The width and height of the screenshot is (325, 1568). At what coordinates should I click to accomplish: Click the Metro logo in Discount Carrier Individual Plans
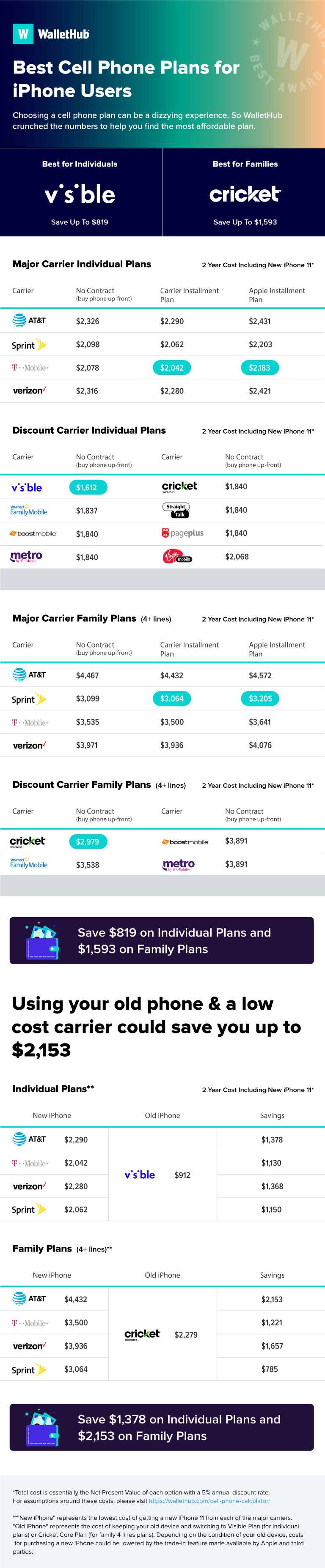pyautogui.click(x=26, y=556)
